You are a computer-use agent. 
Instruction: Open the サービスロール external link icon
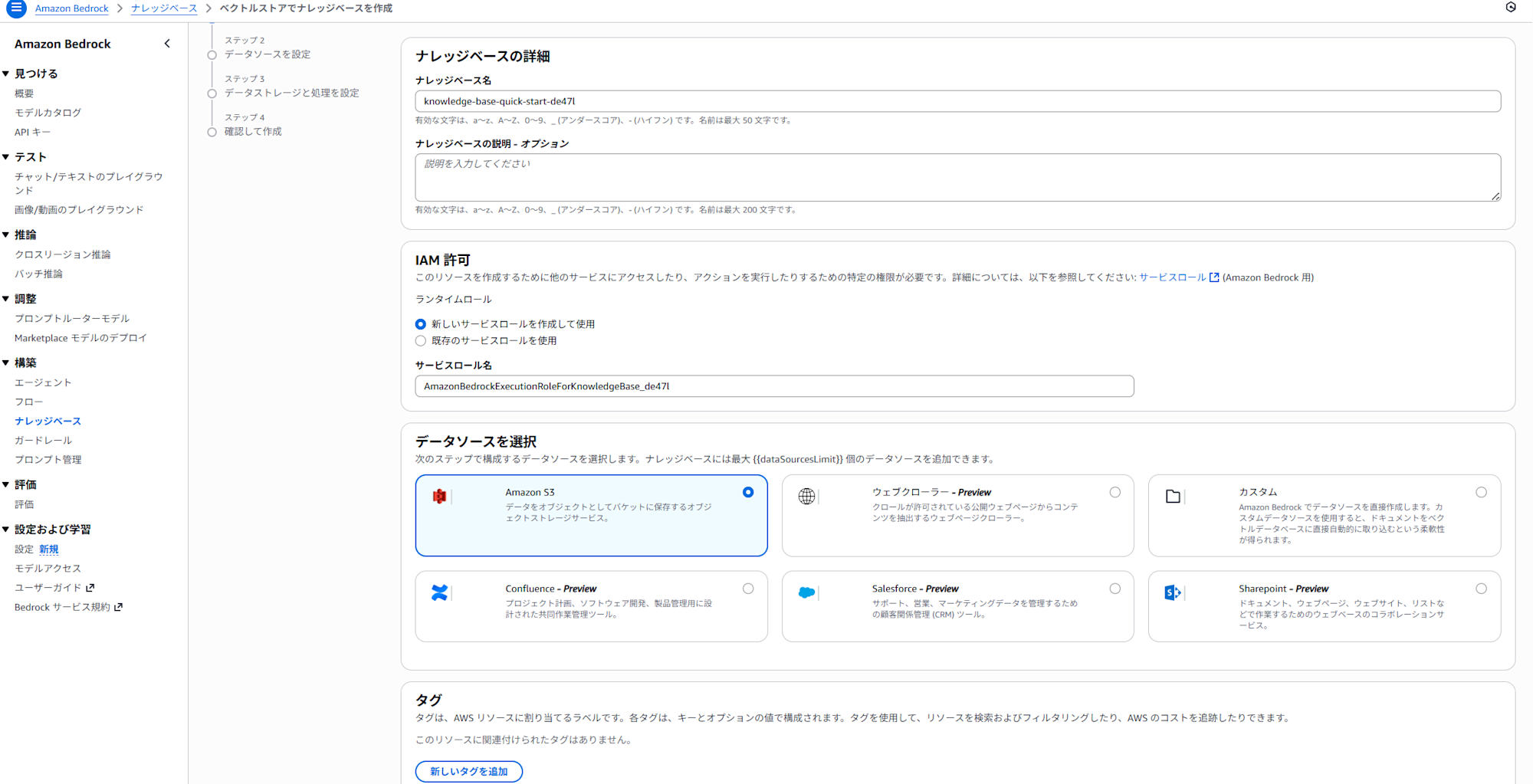[1213, 277]
